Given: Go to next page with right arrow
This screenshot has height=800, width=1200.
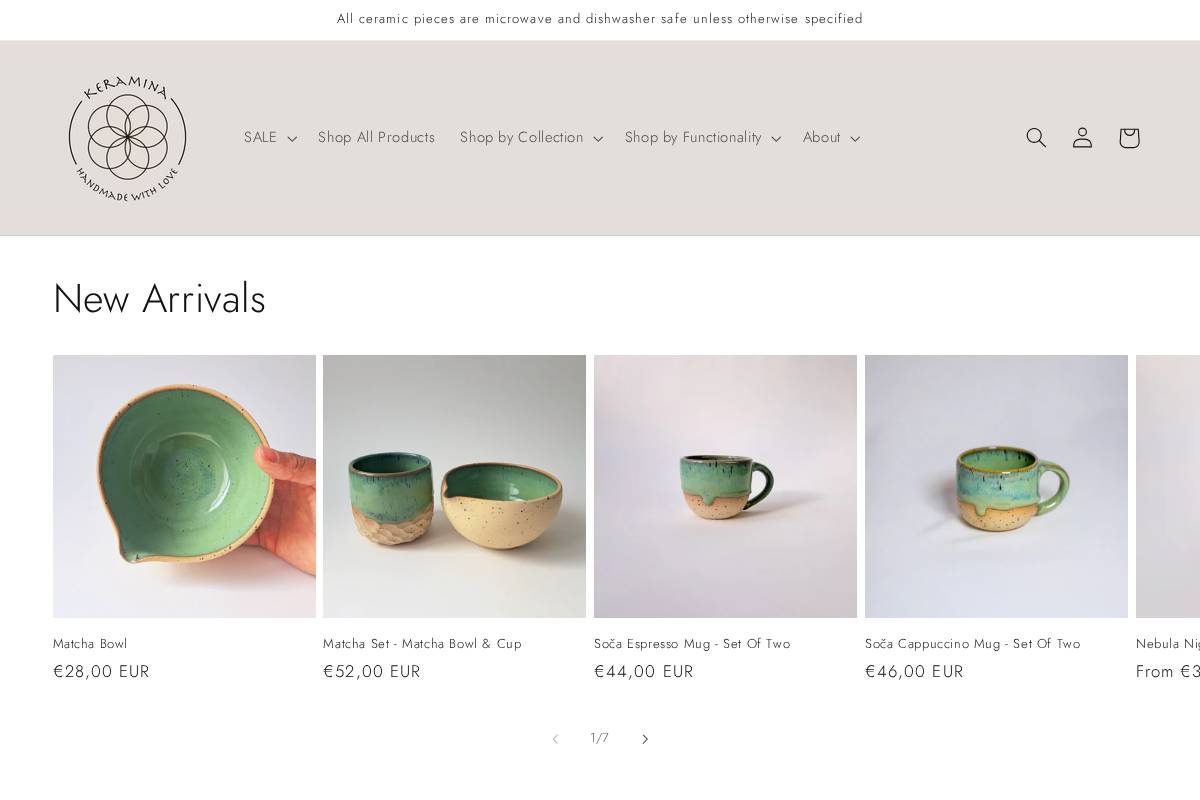Looking at the screenshot, I should pyautogui.click(x=645, y=738).
